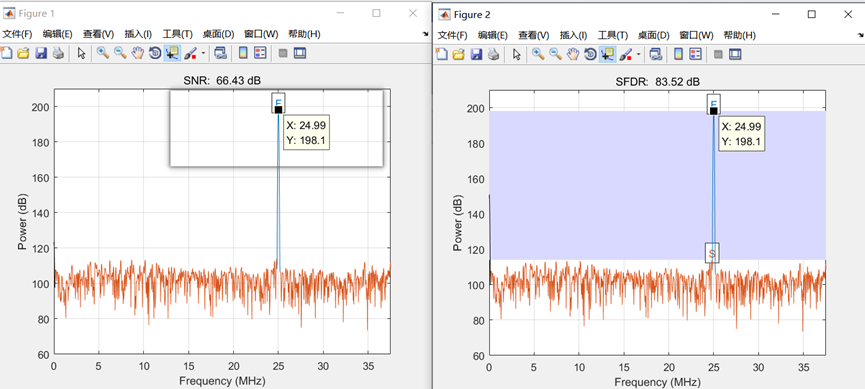
Task: Open the 文件(F) menu in Figure 2
Action: 452,35
